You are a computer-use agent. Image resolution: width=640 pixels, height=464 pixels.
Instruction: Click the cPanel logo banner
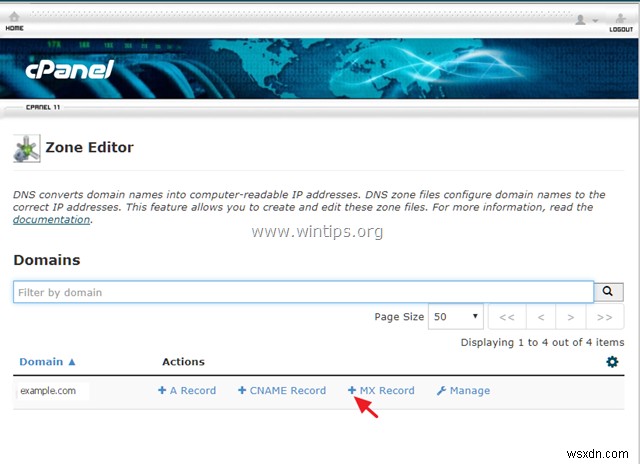71,71
